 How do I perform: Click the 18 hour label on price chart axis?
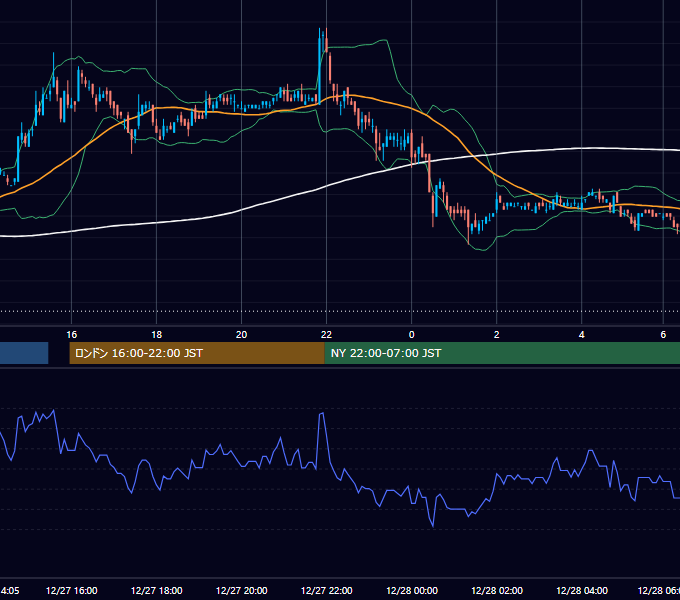[x=157, y=335]
